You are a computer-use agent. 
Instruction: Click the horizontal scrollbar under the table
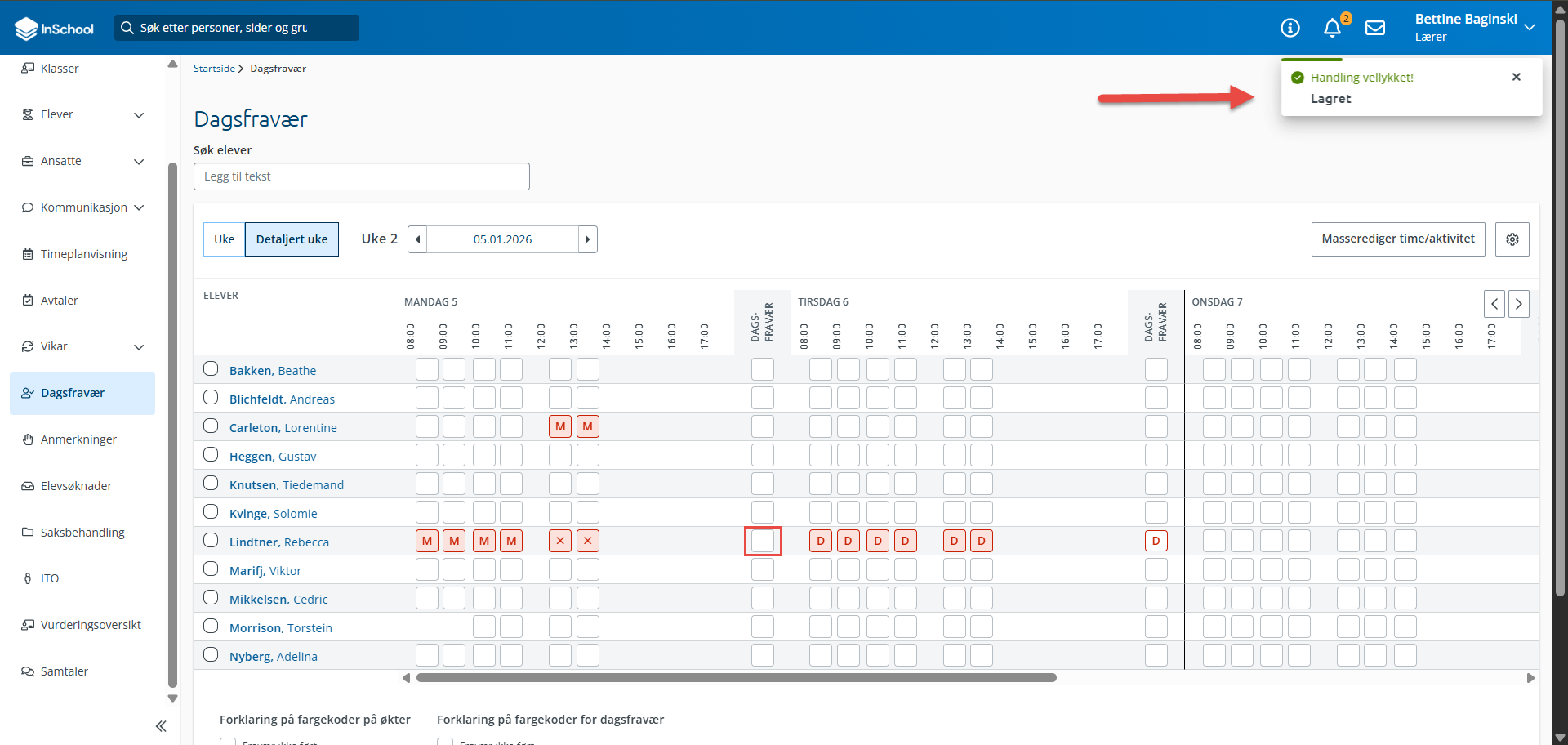tap(737, 677)
